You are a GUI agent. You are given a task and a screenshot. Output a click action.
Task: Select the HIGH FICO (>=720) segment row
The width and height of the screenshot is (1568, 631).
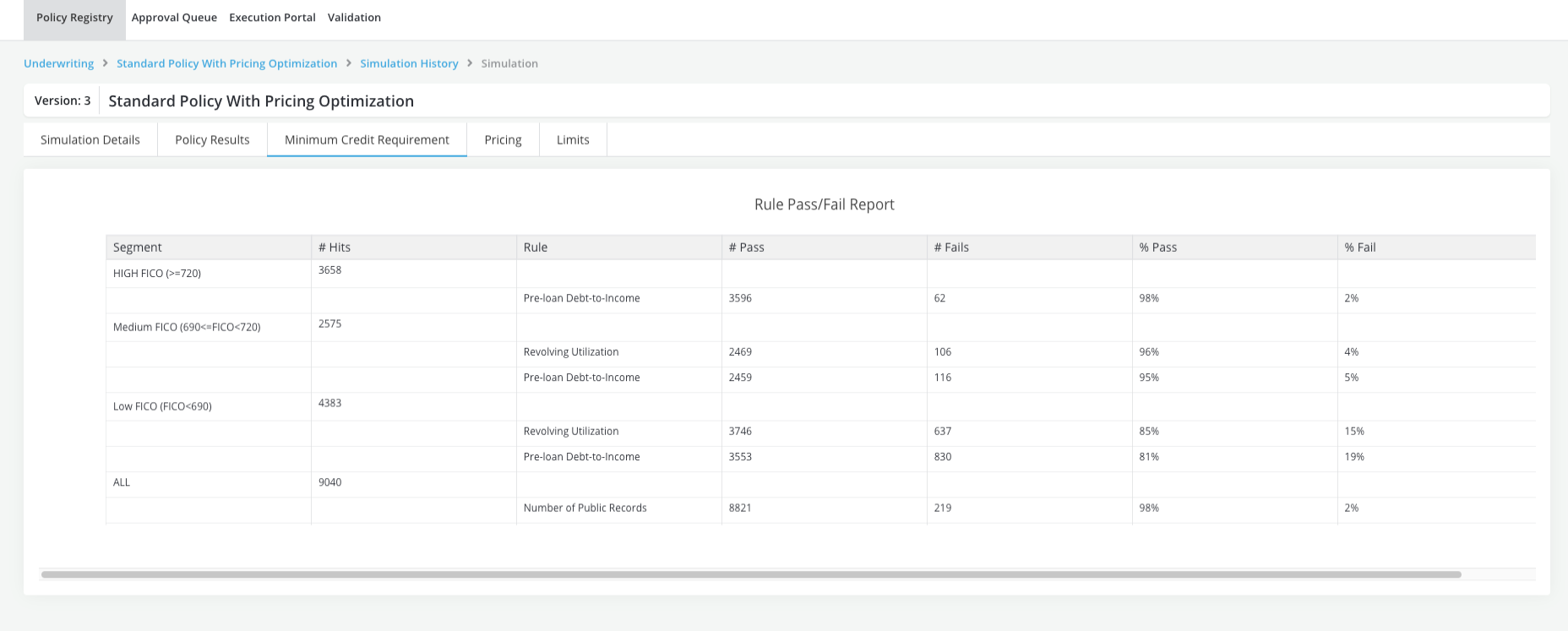coord(157,274)
